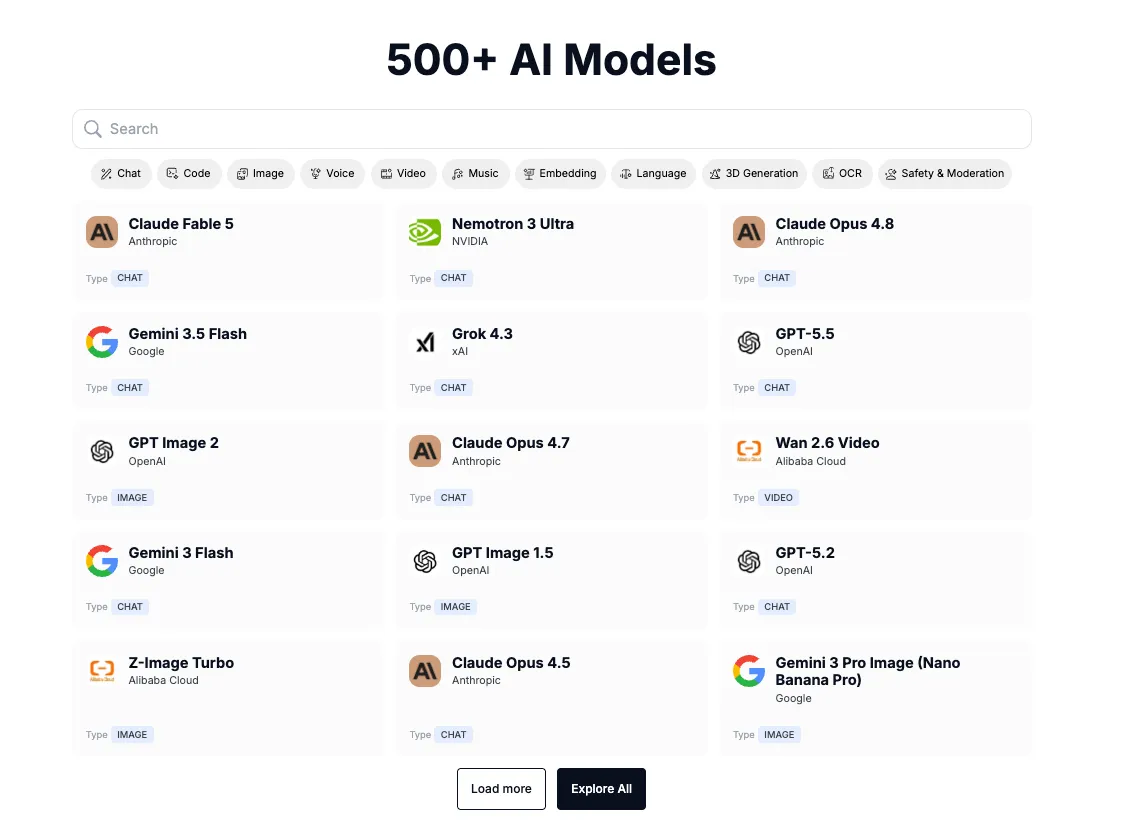Click the NVIDIA logo on Nemotron 3 Ultra

coord(425,232)
